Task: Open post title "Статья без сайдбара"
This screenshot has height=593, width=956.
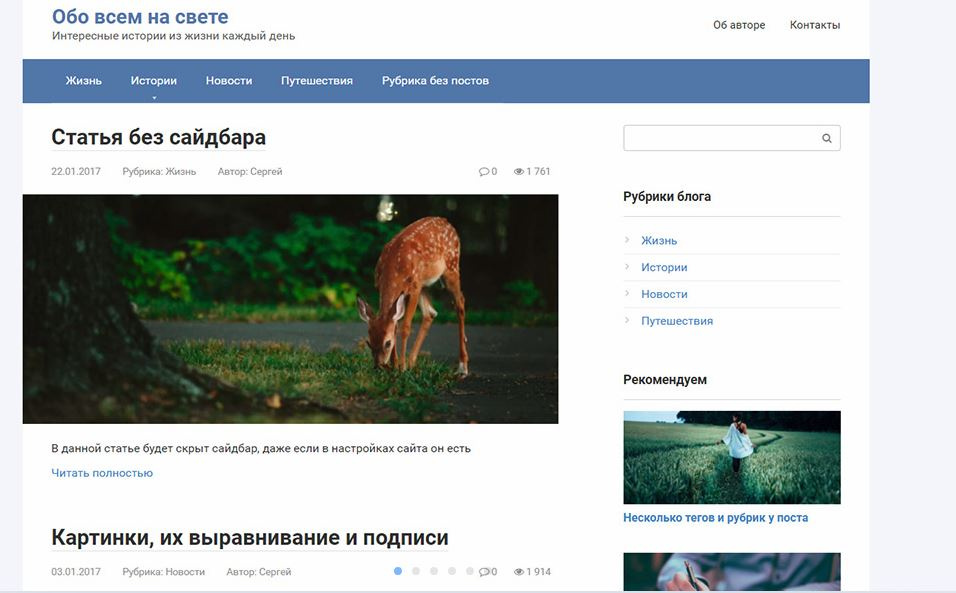Action: coord(159,137)
